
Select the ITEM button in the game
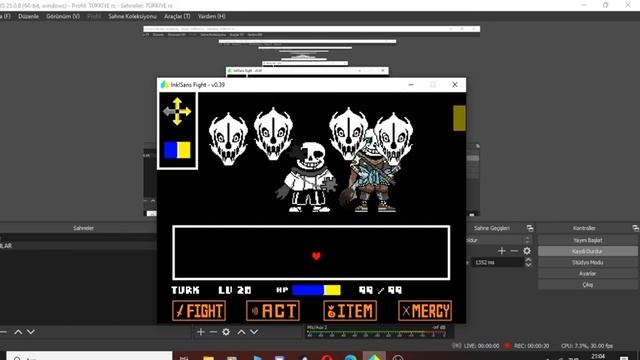(x=350, y=311)
